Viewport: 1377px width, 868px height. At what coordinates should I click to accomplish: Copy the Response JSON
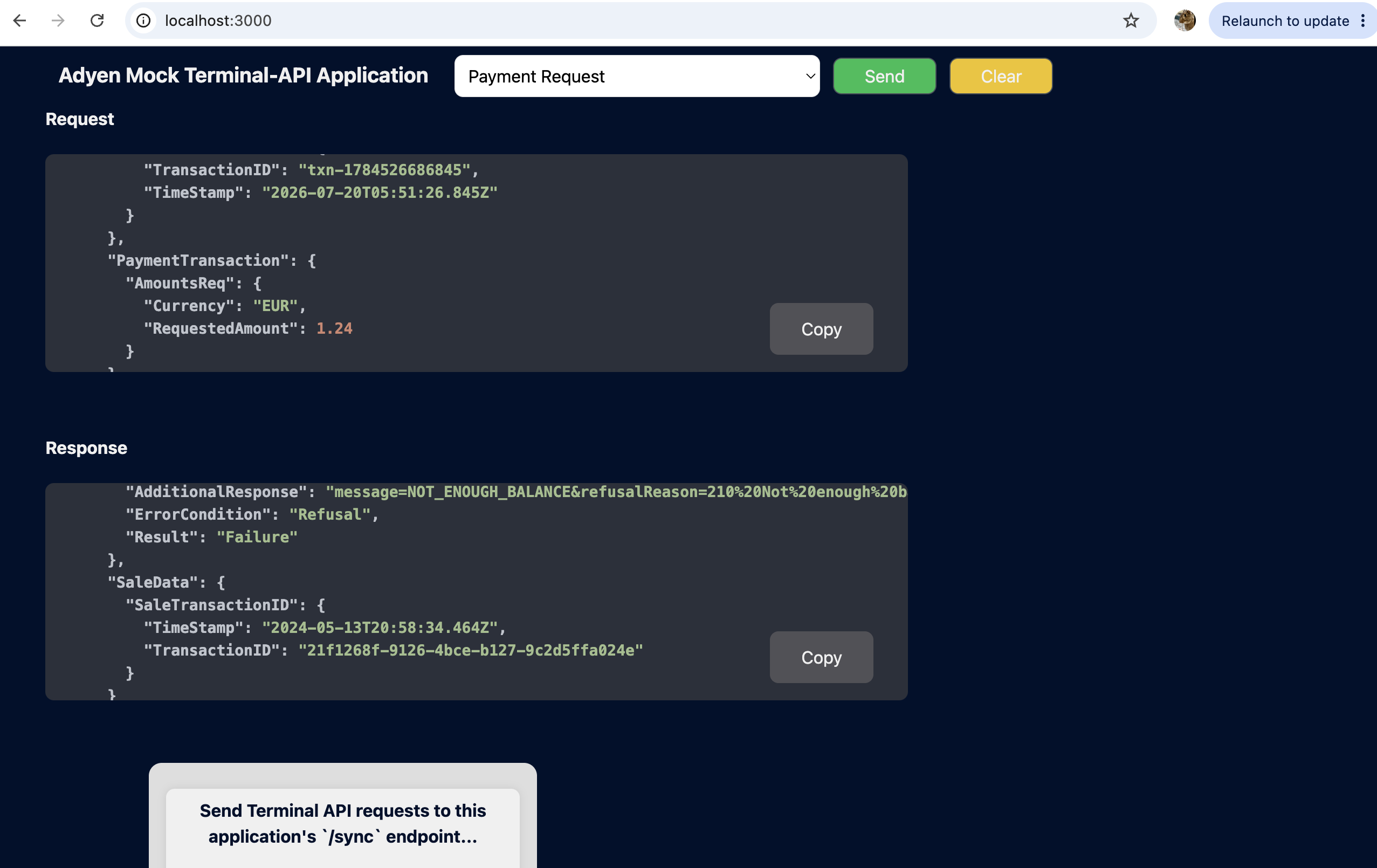[x=821, y=657]
